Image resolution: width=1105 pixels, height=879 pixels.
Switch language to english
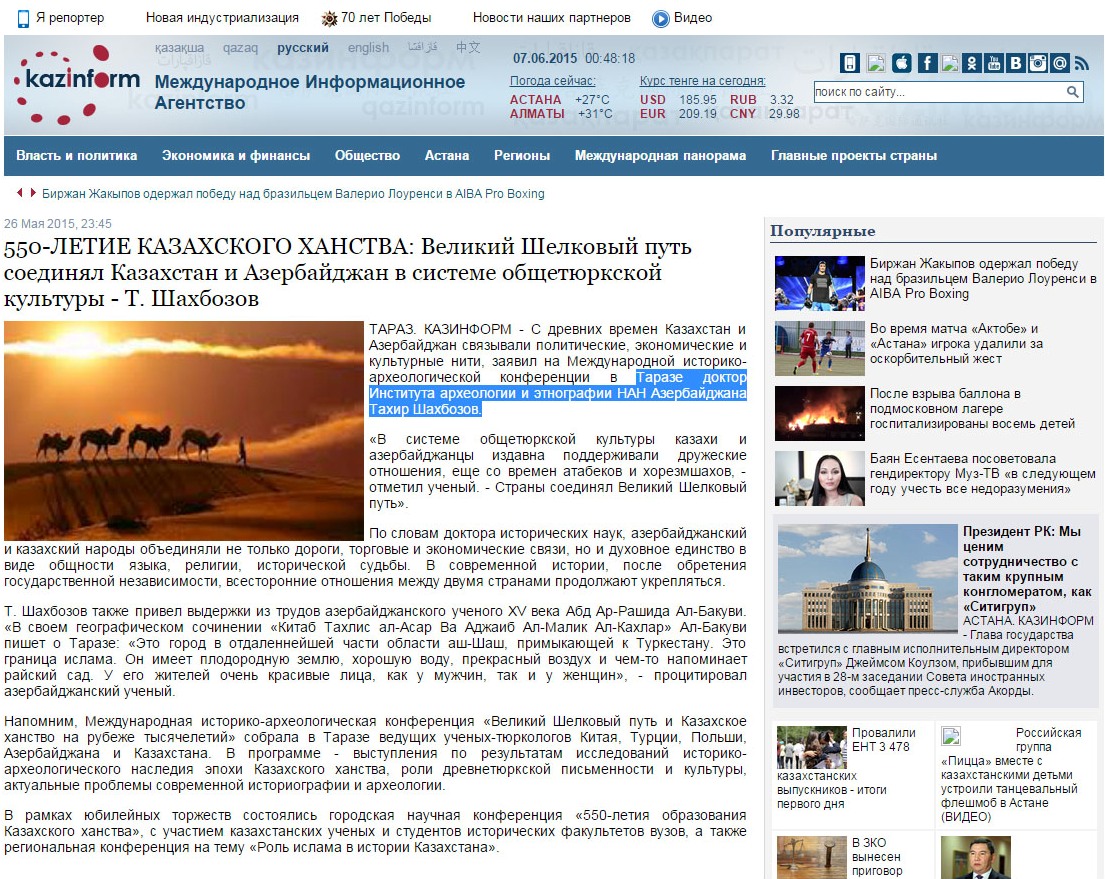click(368, 48)
